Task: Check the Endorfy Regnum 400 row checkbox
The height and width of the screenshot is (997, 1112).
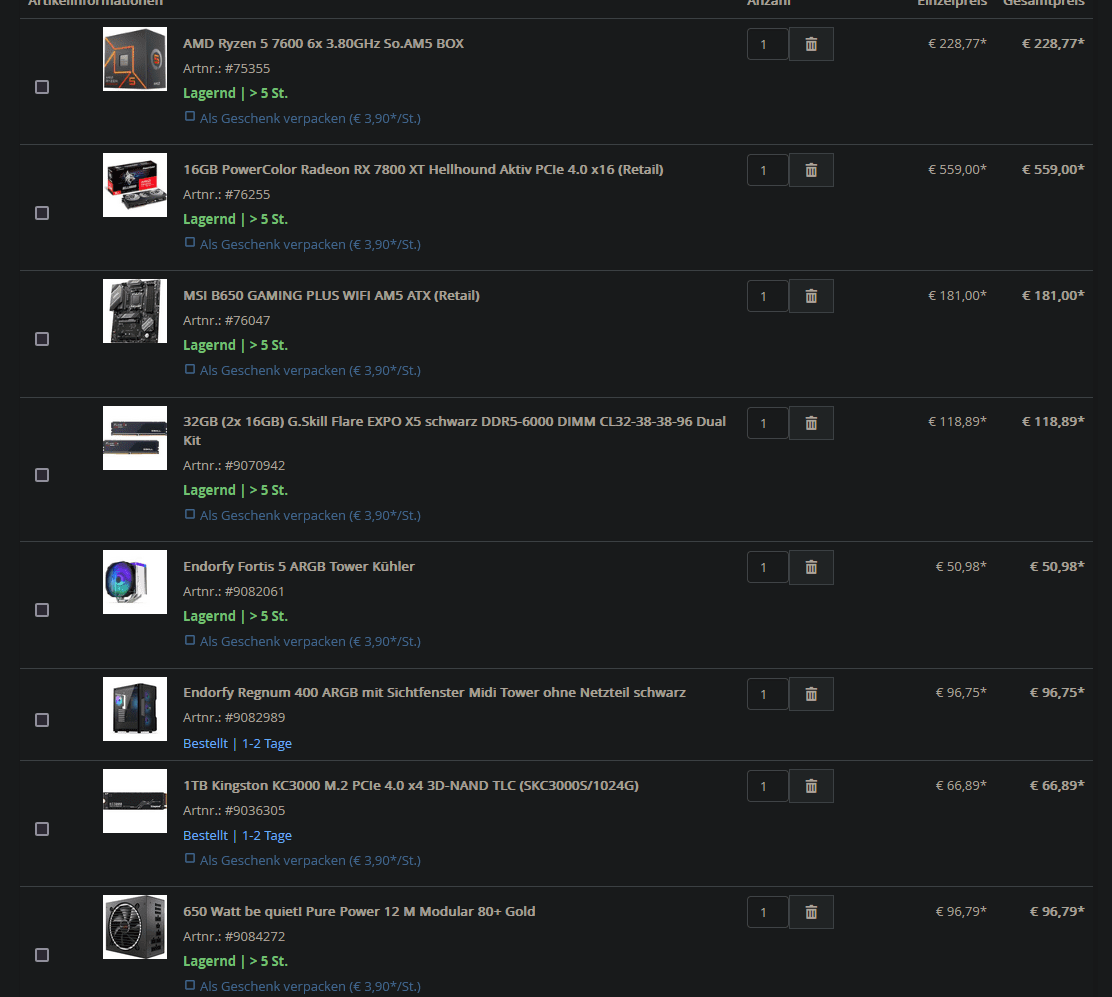Action: [42, 720]
